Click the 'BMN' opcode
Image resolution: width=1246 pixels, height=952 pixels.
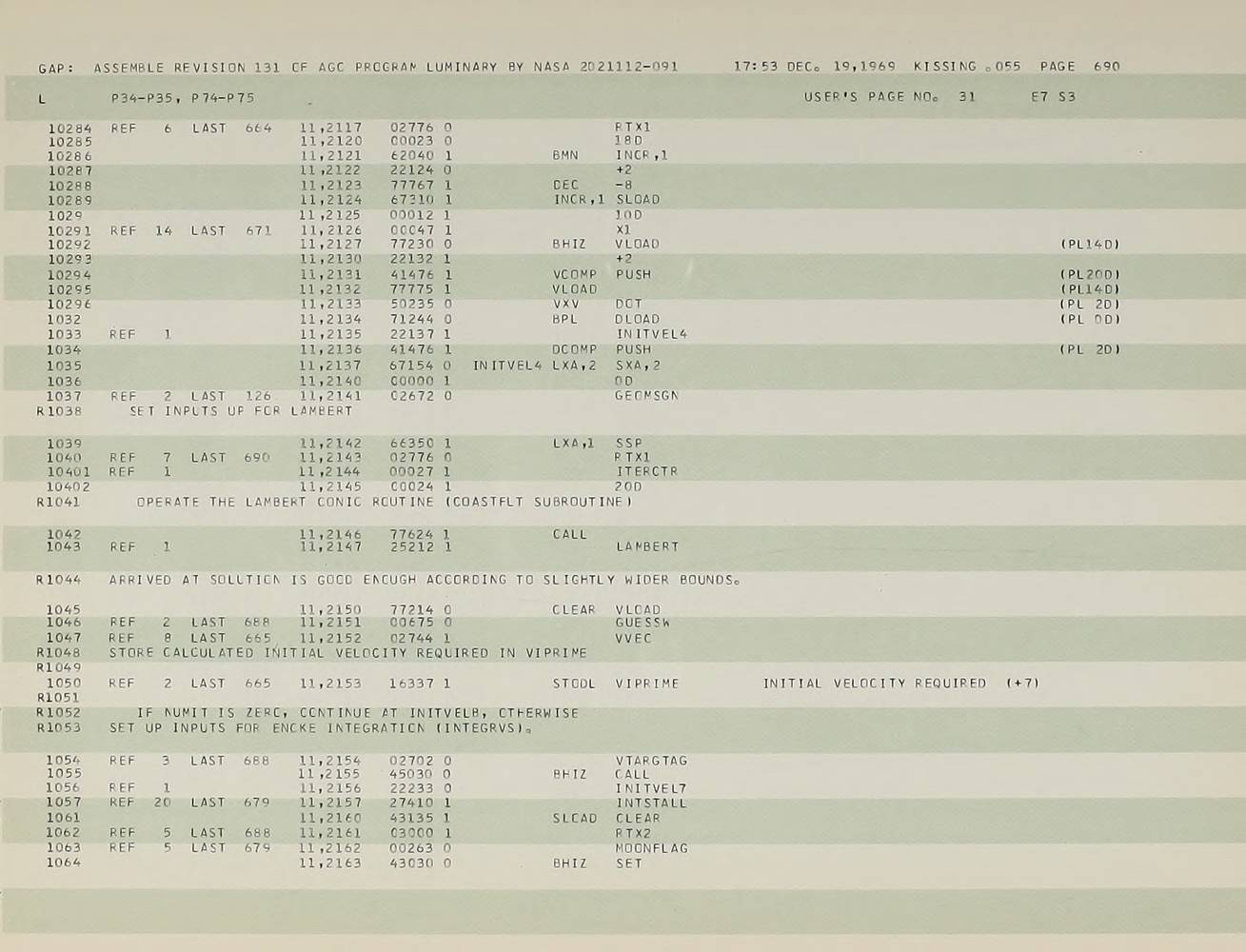coord(565,154)
